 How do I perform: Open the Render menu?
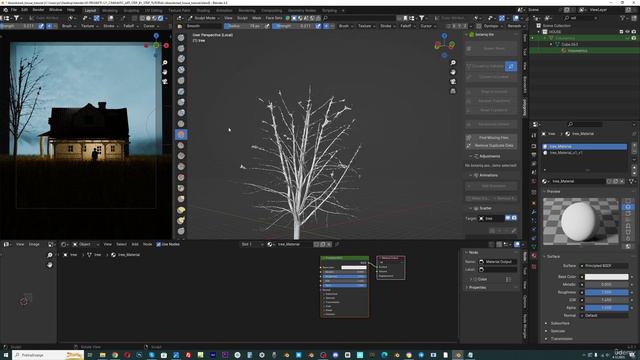tap(38, 10)
